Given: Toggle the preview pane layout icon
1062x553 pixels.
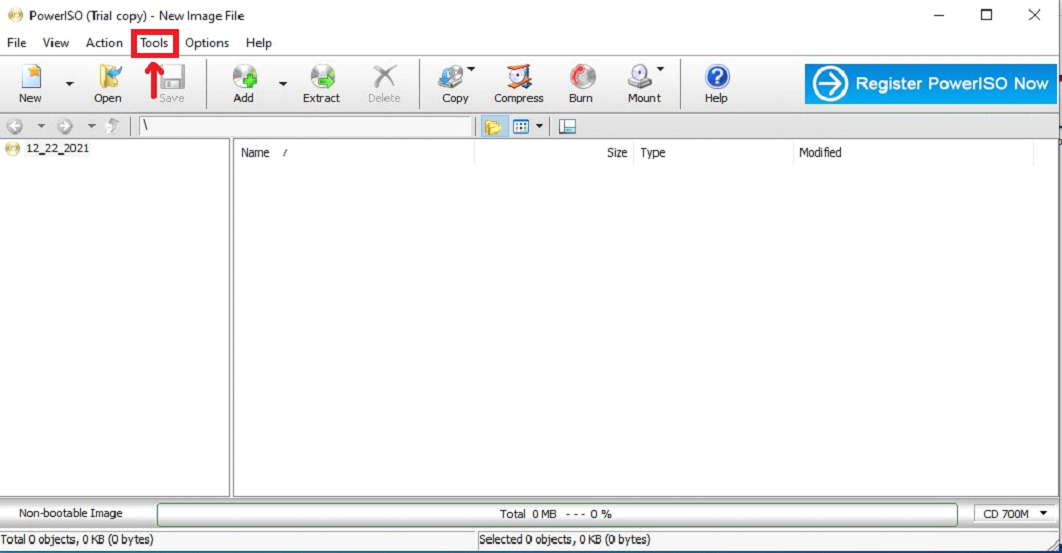Looking at the screenshot, I should click(x=568, y=127).
